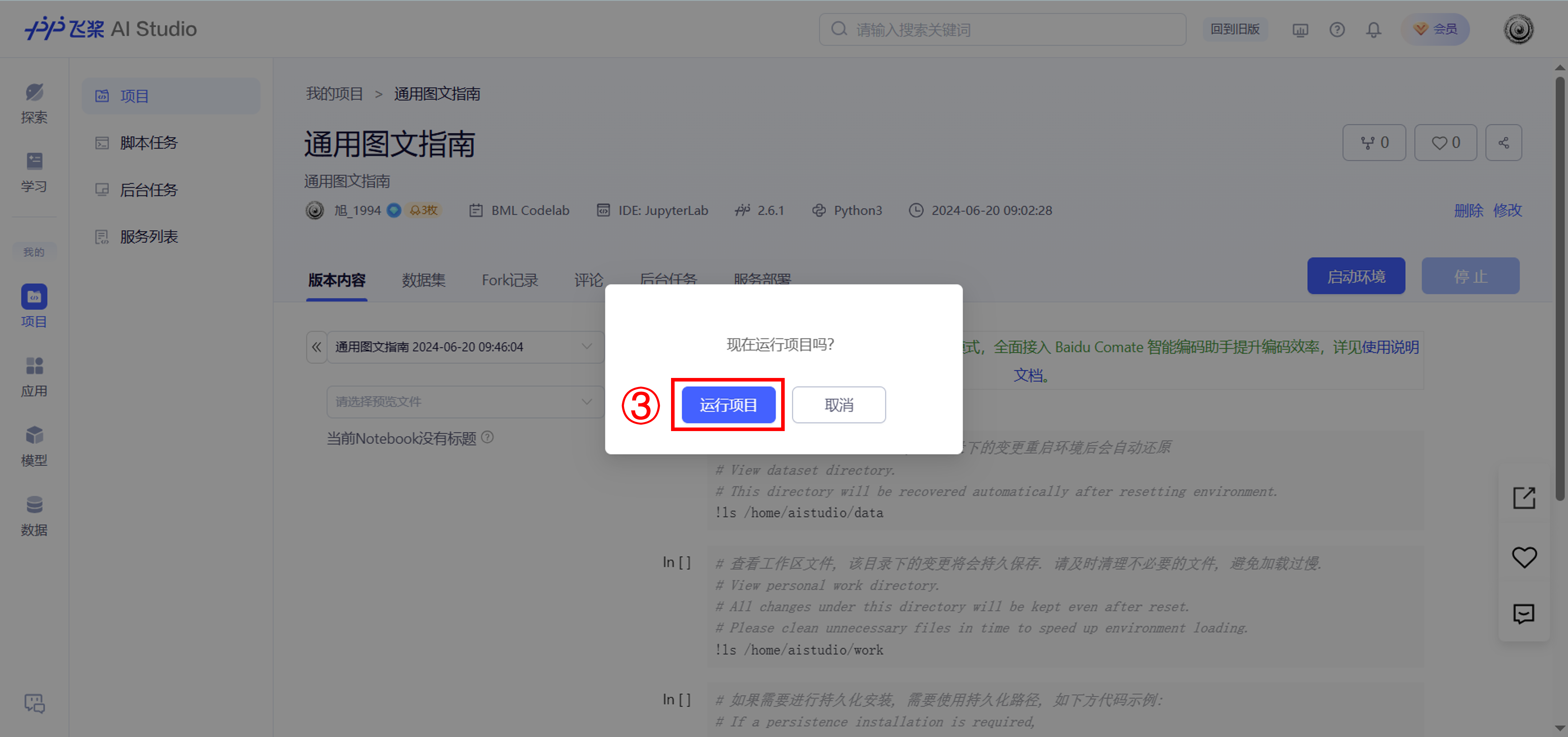The height and width of the screenshot is (737, 1568).
Task: Switch to the Fork记录 tab
Action: pyautogui.click(x=510, y=280)
